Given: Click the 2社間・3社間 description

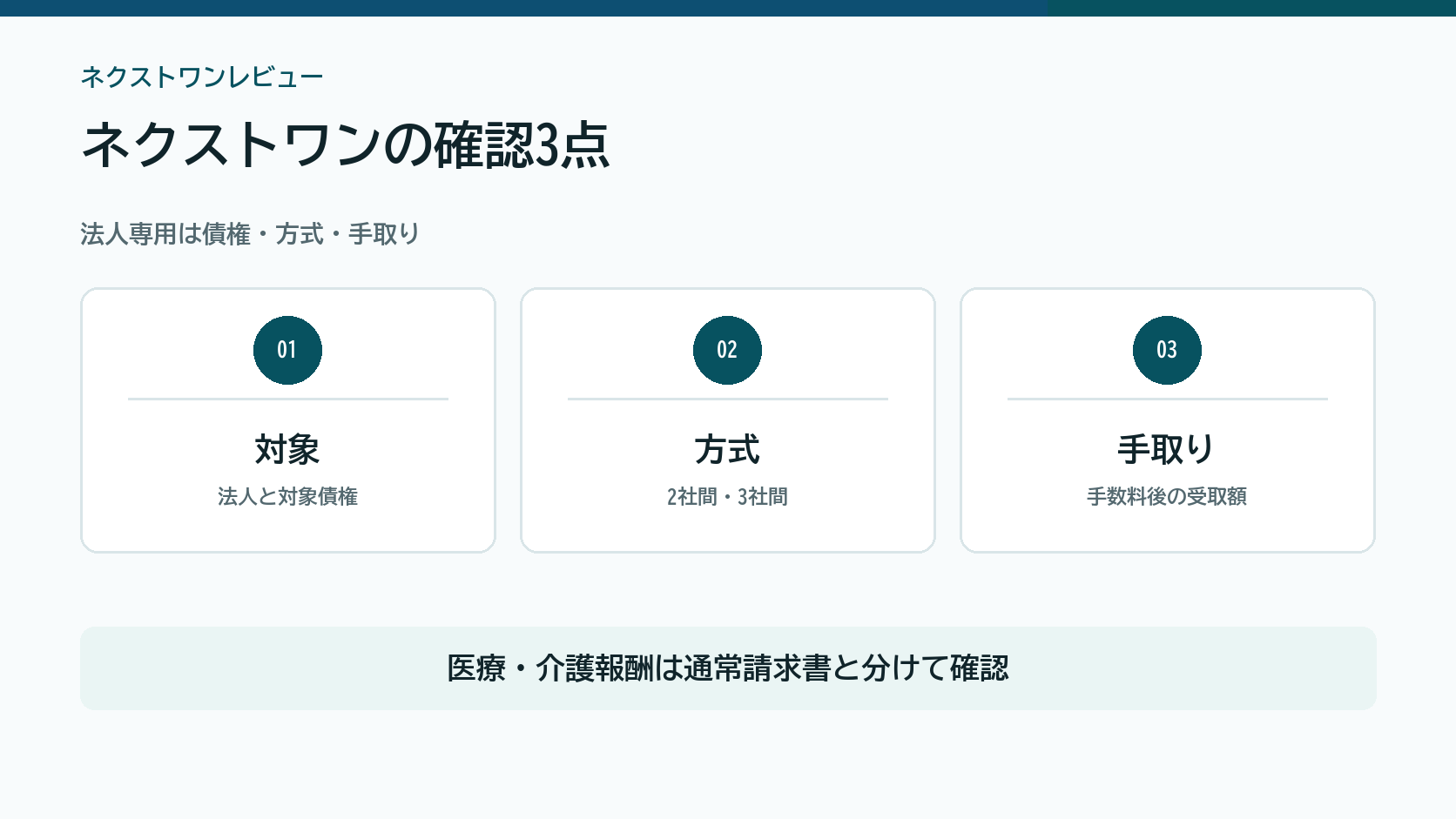Looking at the screenshot, I should pyautogui.click(x=727, y=496).
